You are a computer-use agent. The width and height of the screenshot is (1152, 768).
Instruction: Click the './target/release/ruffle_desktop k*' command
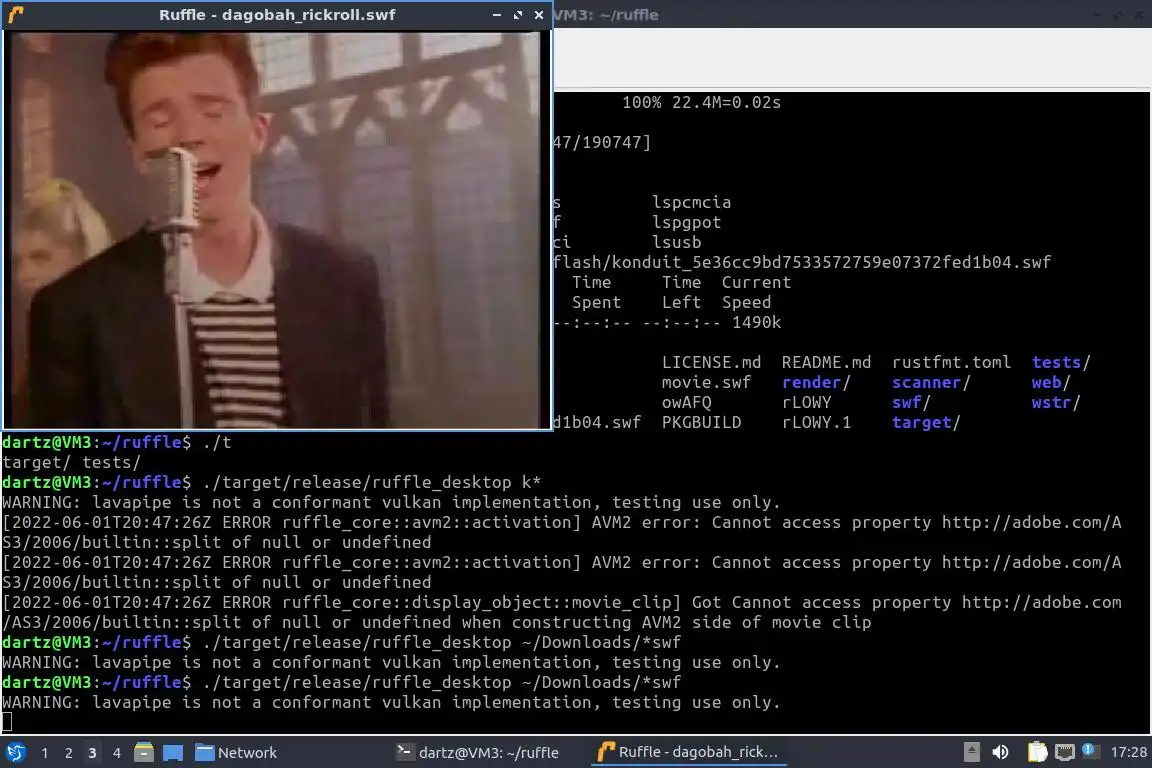point(372,482)
